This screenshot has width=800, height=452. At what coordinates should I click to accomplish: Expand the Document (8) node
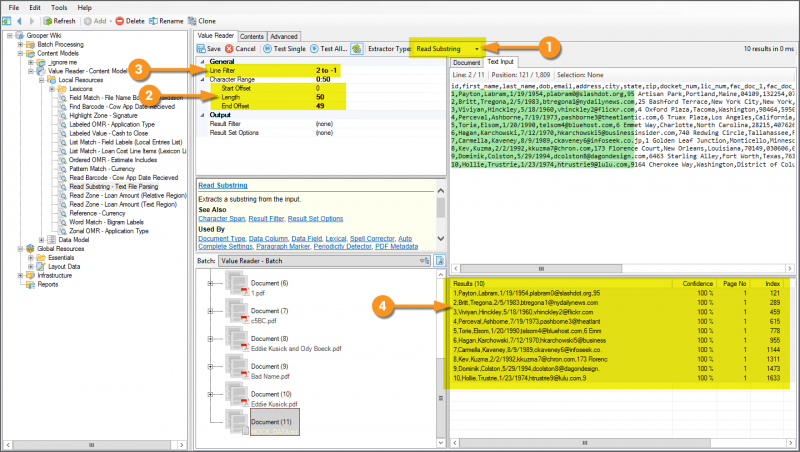[211, 340]
